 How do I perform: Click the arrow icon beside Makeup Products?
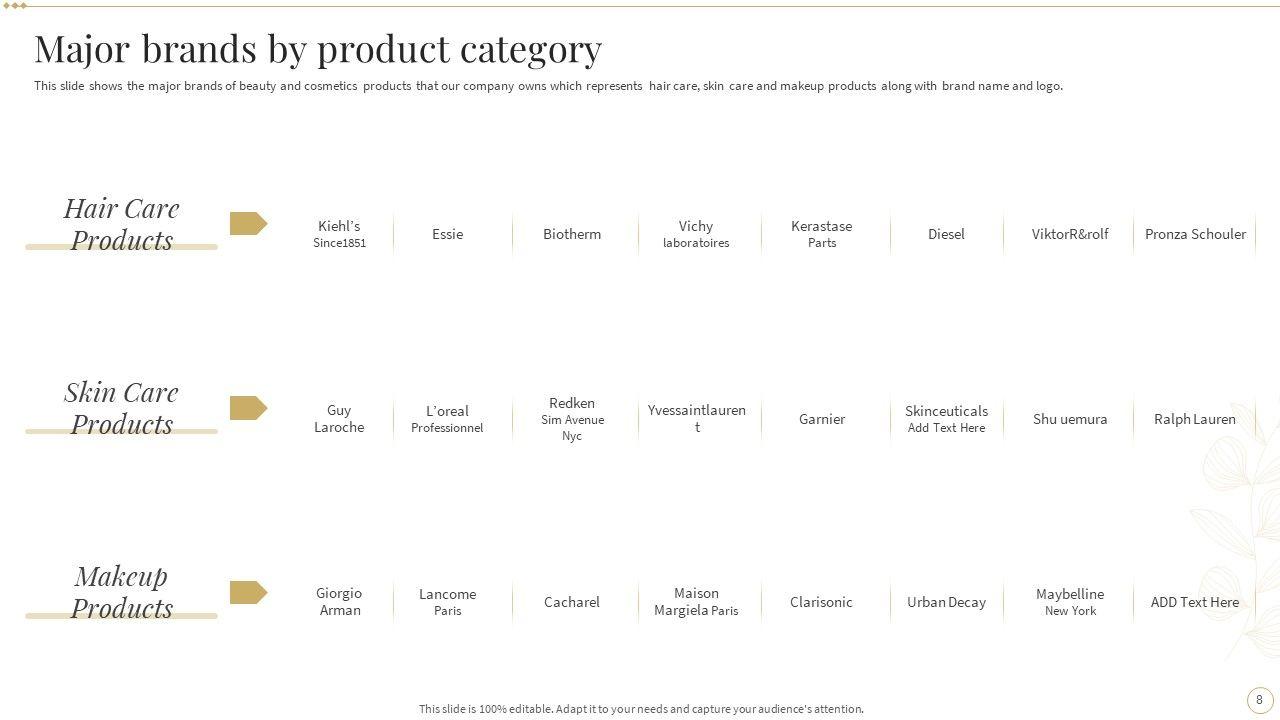tap(248, 592)
